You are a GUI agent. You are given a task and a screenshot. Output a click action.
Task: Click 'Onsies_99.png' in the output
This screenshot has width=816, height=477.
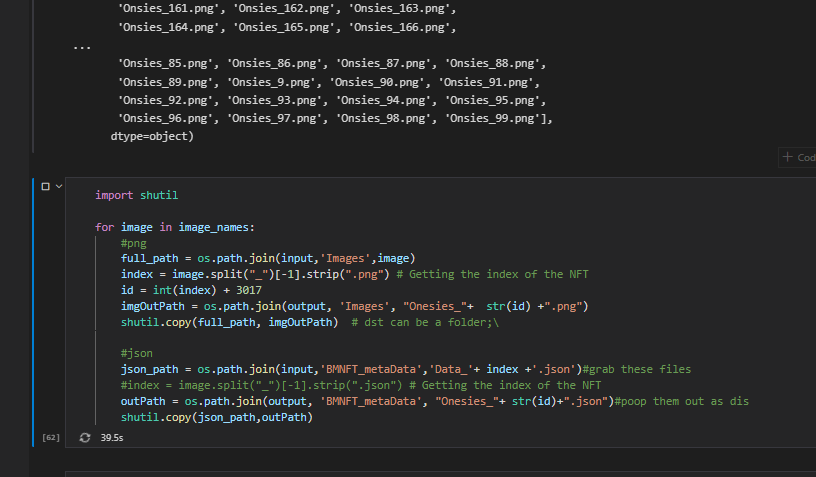(x=492, y=118)
